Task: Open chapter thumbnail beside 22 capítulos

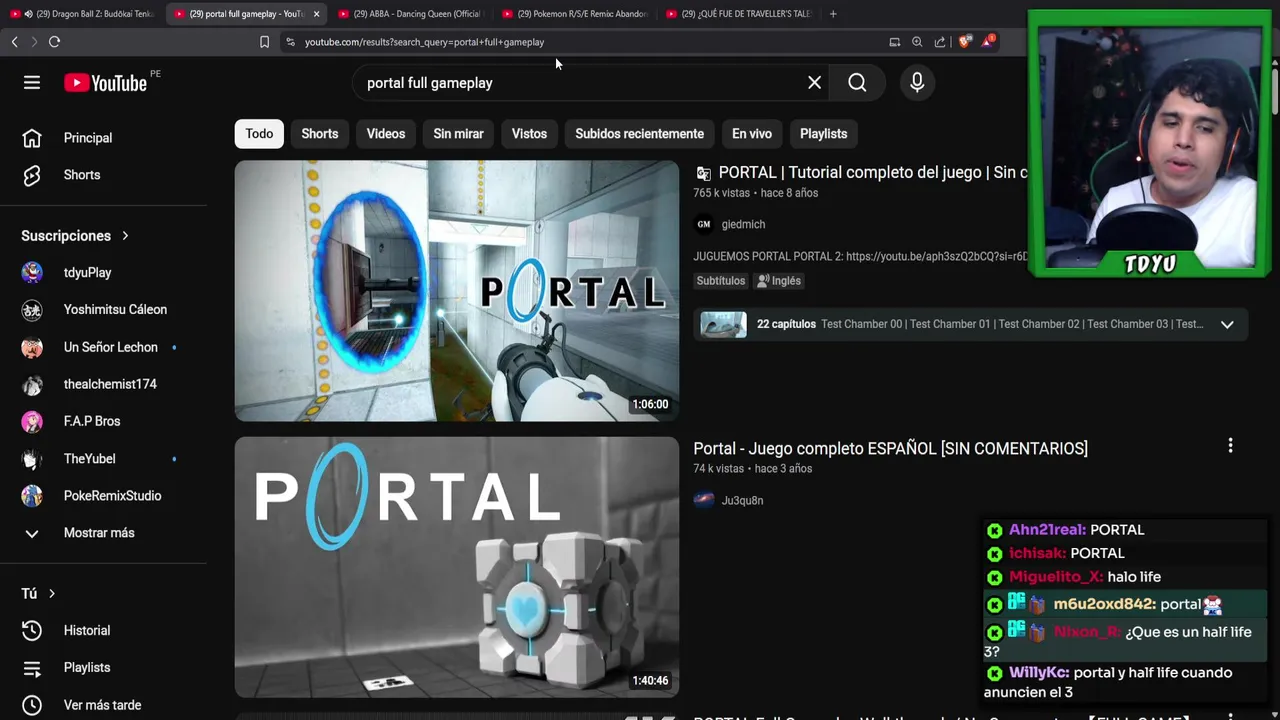Action: point(723,324)
